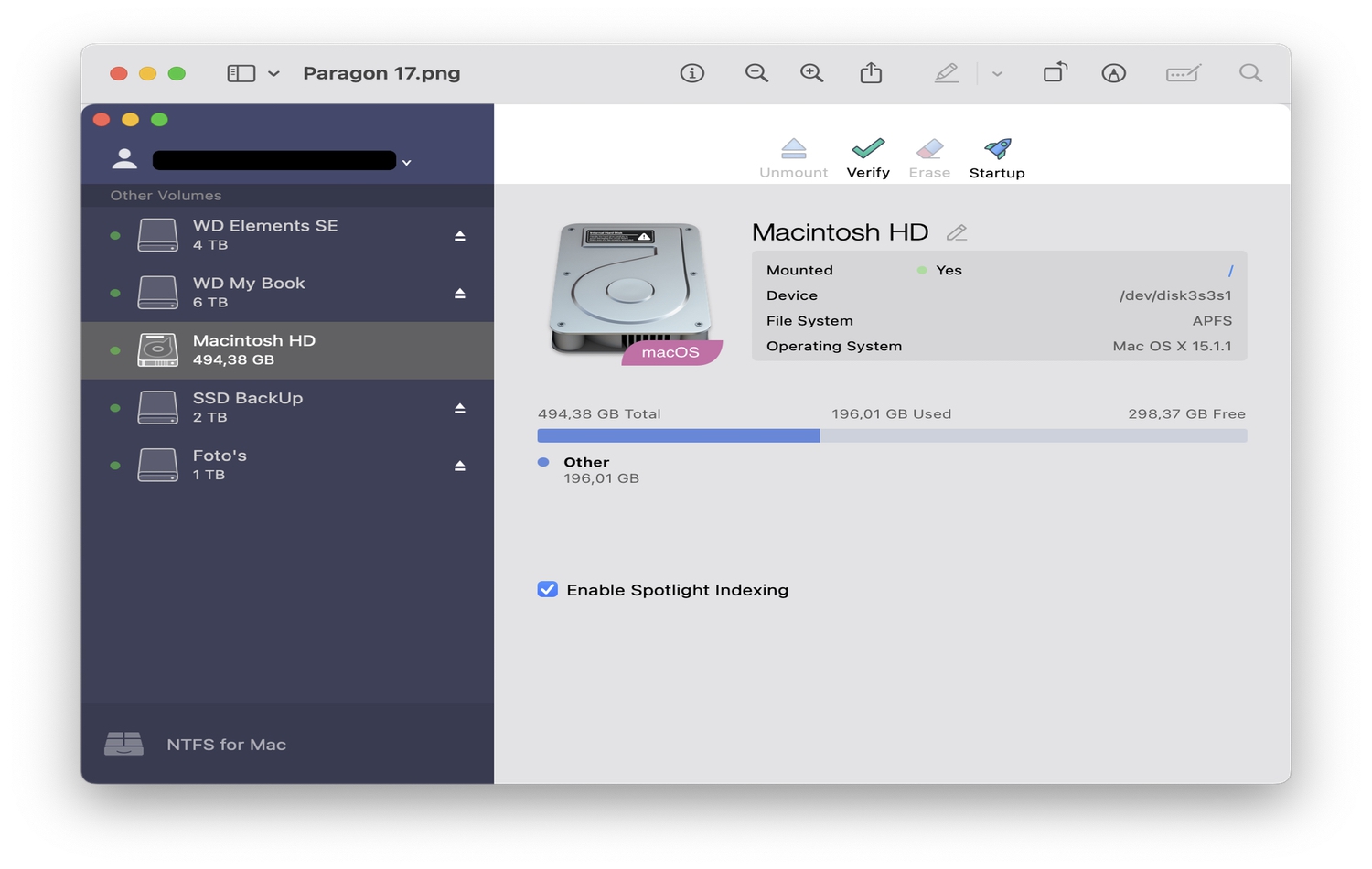
Task: Toggle the Preview sidebar button
Action: tap(241, 73)
